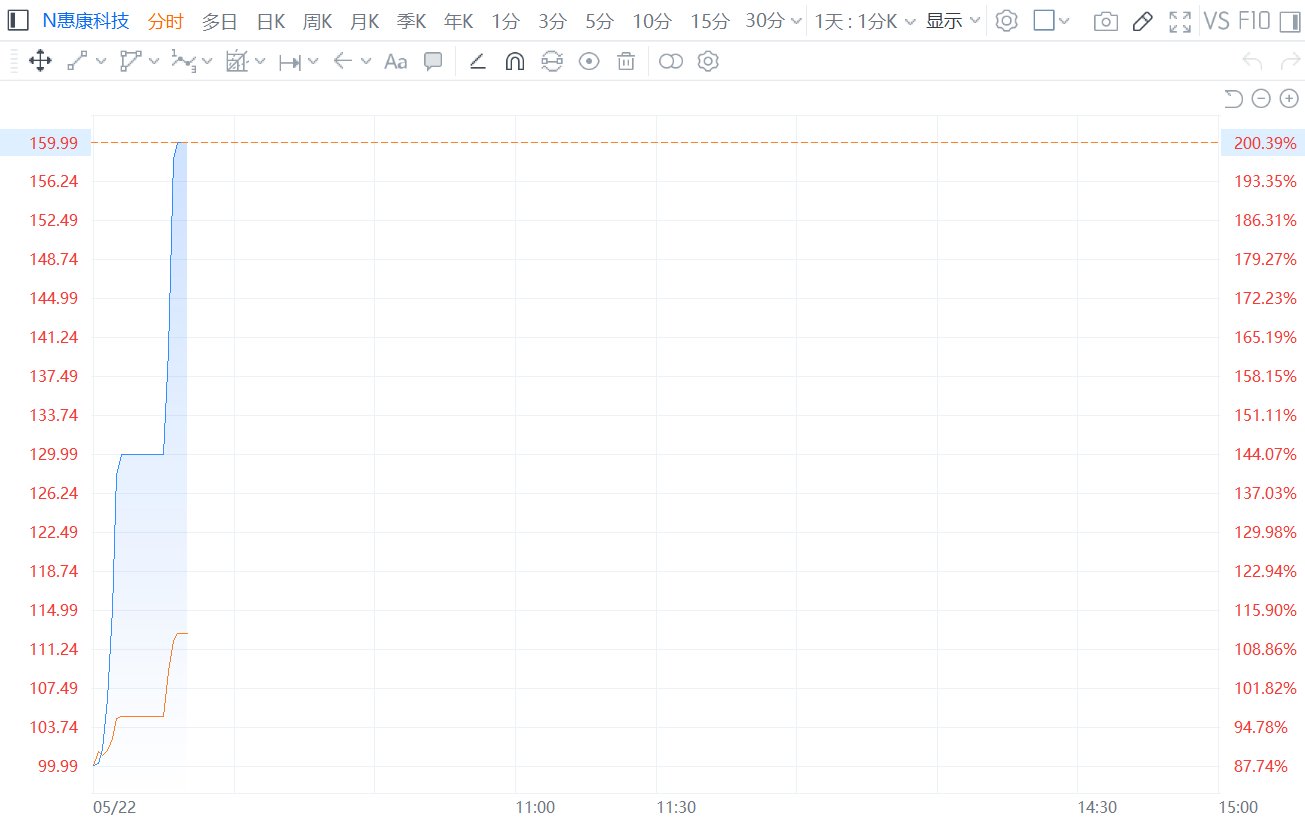1305x837 pixels.
Task: Switch to the 多日 tab
Action: coord(219,21)
